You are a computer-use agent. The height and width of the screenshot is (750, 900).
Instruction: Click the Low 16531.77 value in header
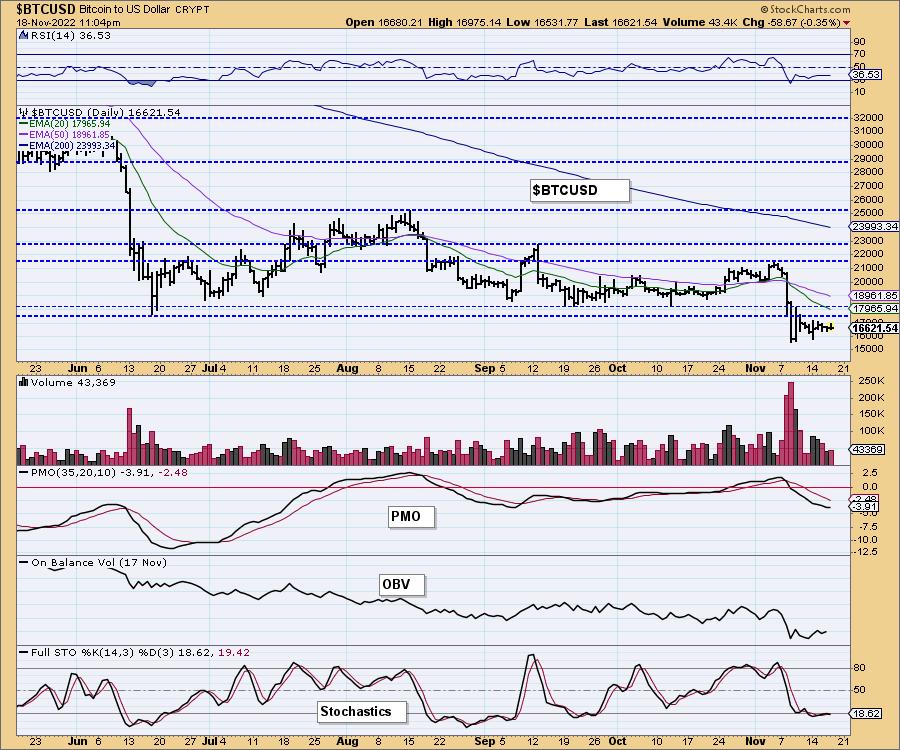(542, 22)
